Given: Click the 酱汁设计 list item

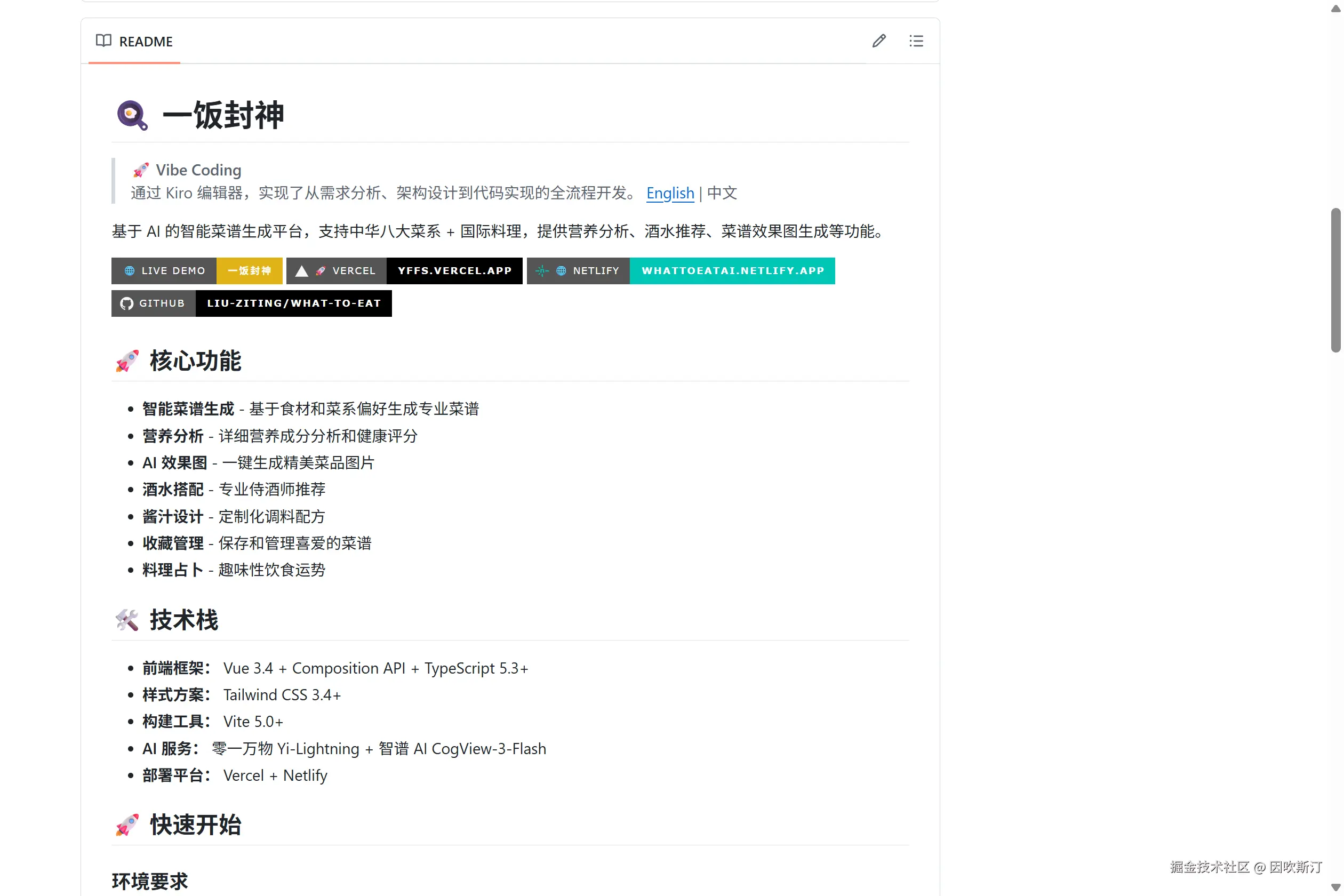Looking at the screenshot, I should click(x=234, y=517).
